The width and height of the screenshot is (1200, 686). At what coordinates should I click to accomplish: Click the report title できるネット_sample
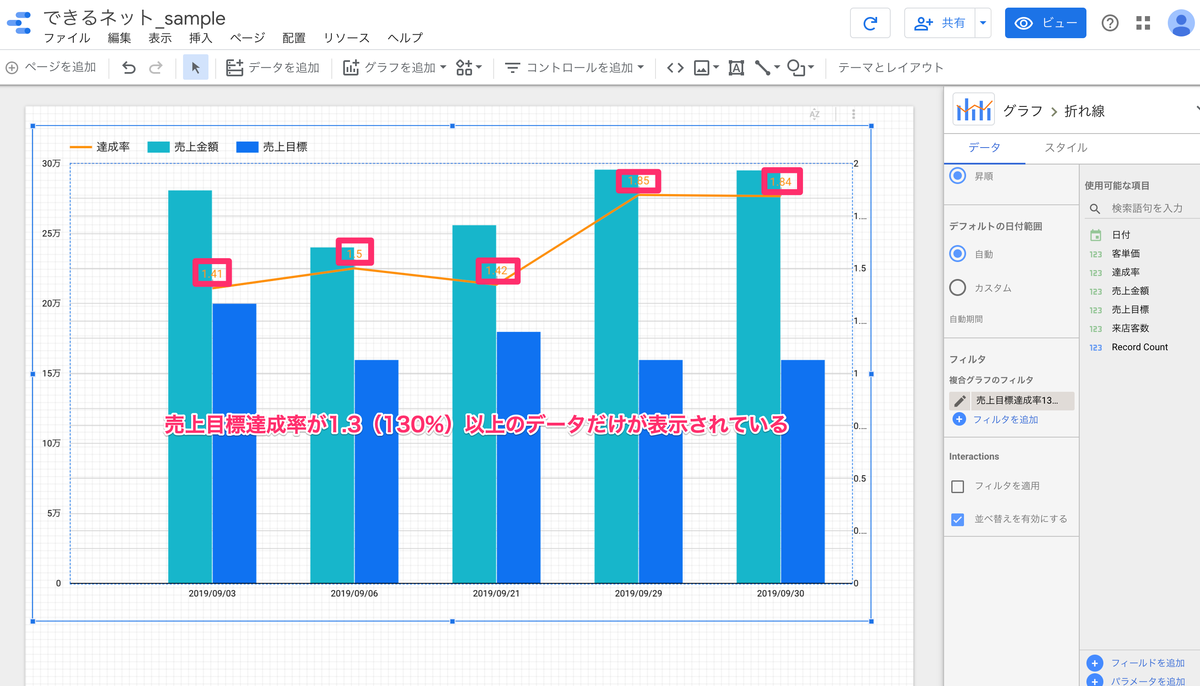134,17
